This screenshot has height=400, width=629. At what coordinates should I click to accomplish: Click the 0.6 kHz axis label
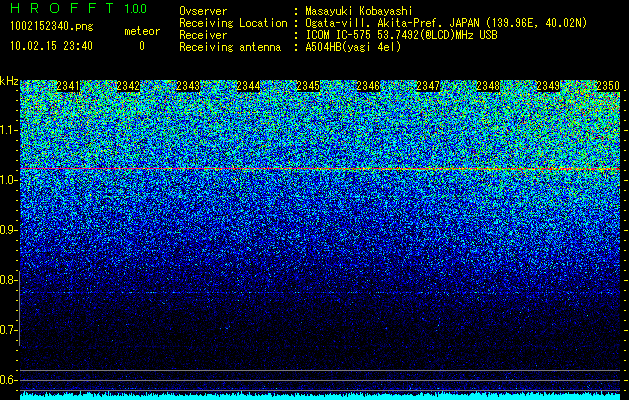[8, 380]
